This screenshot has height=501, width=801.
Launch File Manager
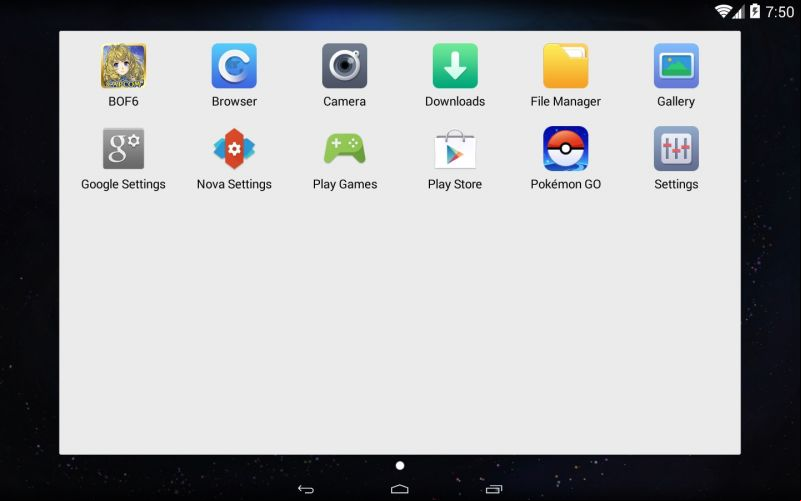[566, 66]
